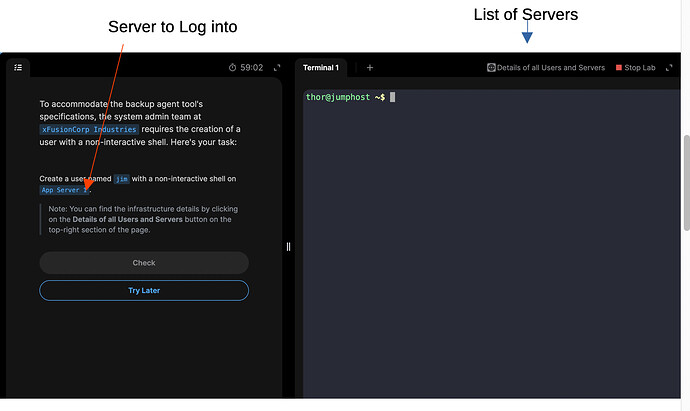Open Details of all Users and Servers
Image resolution: width=690 pixels, height=411 pixels.
(x=551, y=68)
